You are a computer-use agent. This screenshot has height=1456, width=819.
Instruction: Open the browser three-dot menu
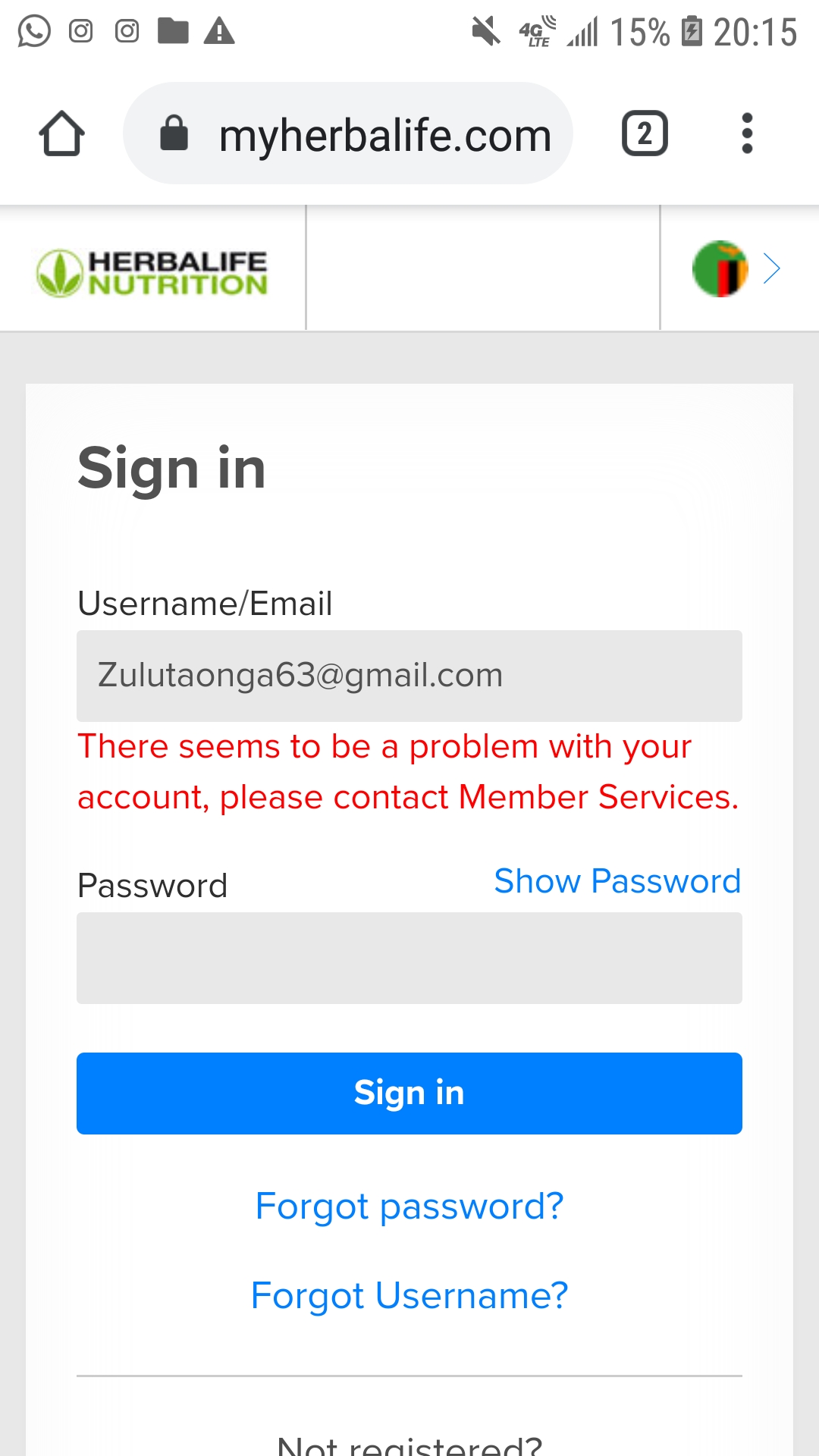pyautogui.click(x=747, y=134)
